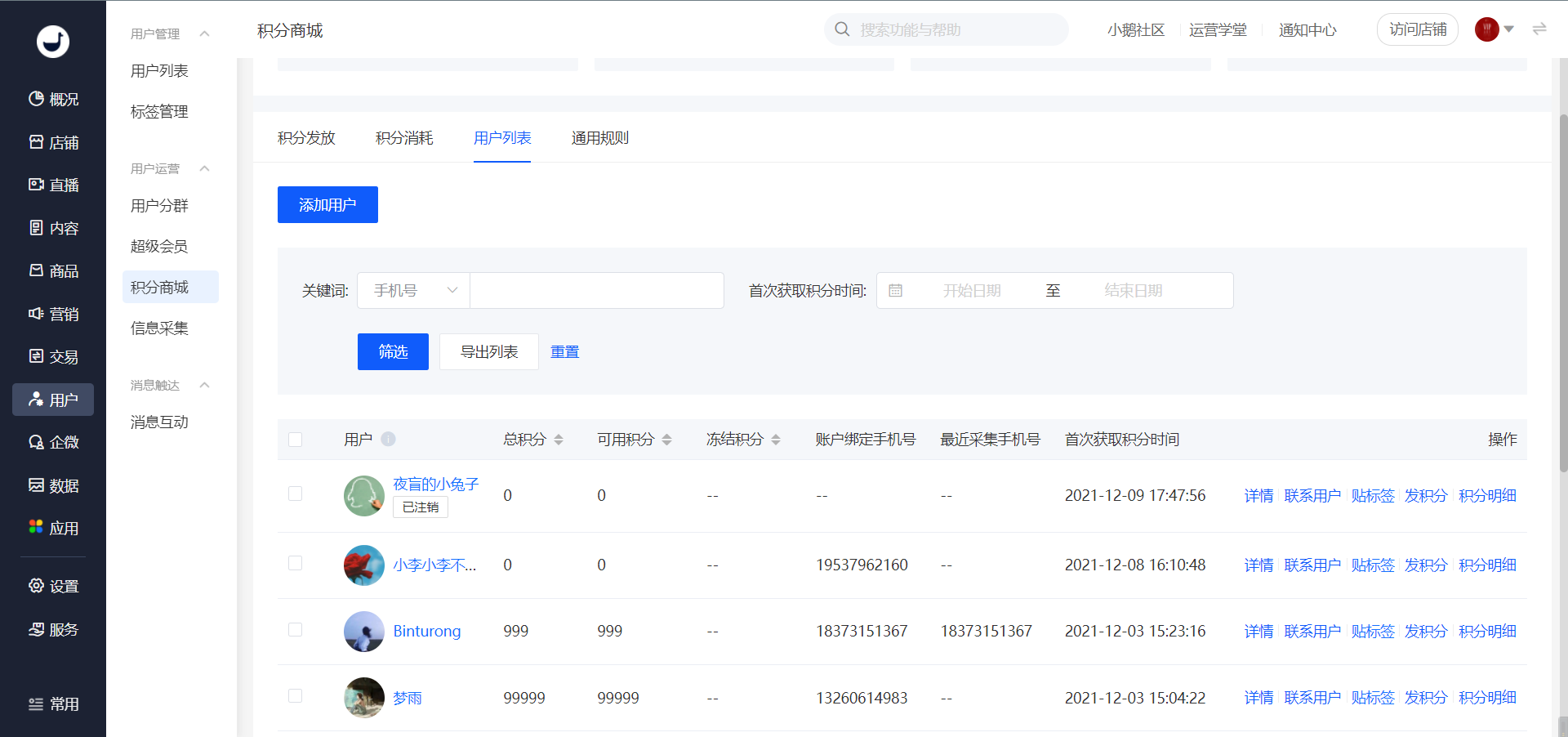This screenshot has width=1568, height=737.
Task: Open the 商品 products section
Action: click(53, 270)
